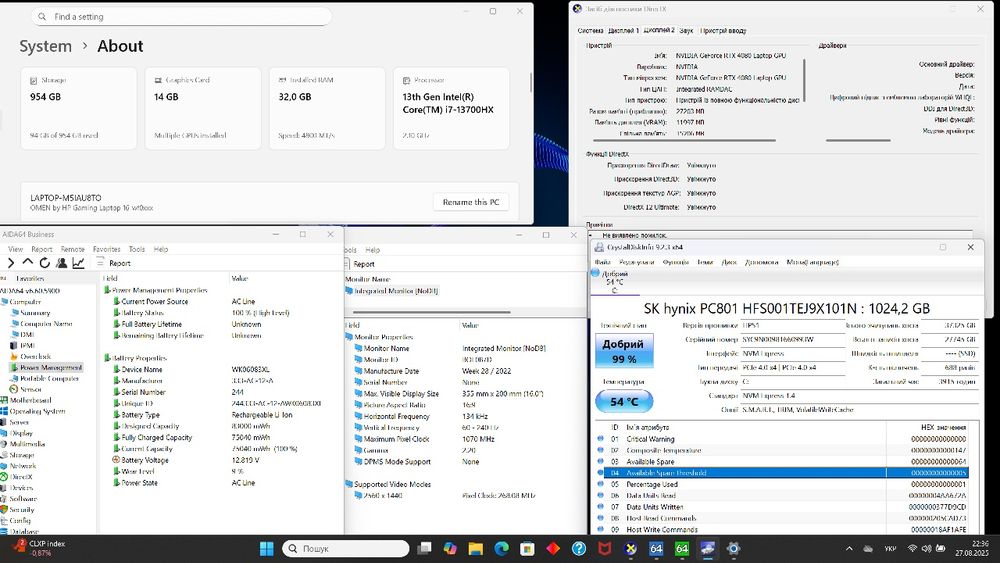The width and height of the screenshot is (1000, 563).
Task: Open the Installed RAM 32,0 GB card
Action: click(327, 108)
